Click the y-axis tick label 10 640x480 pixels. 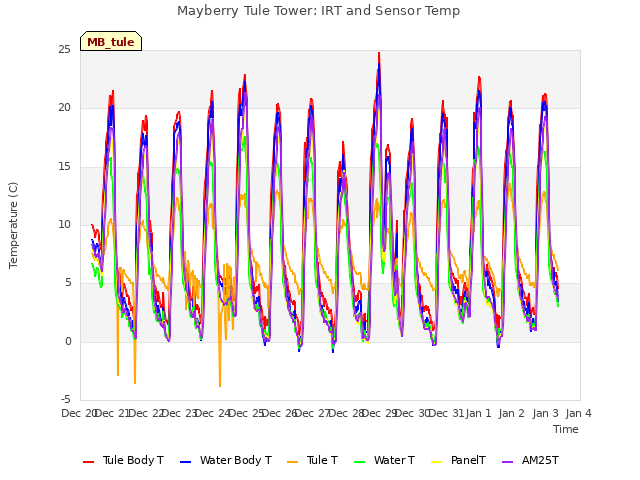(64, 224)
